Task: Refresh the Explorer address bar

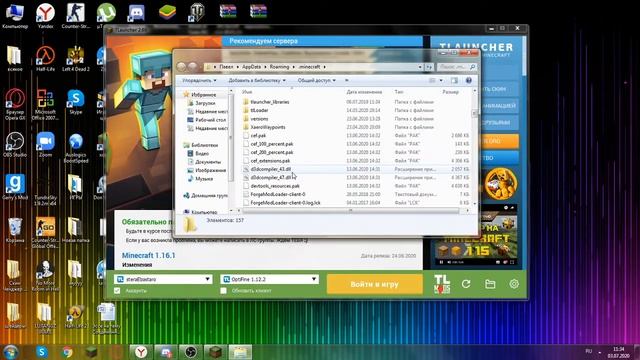Action: point(429,67)
